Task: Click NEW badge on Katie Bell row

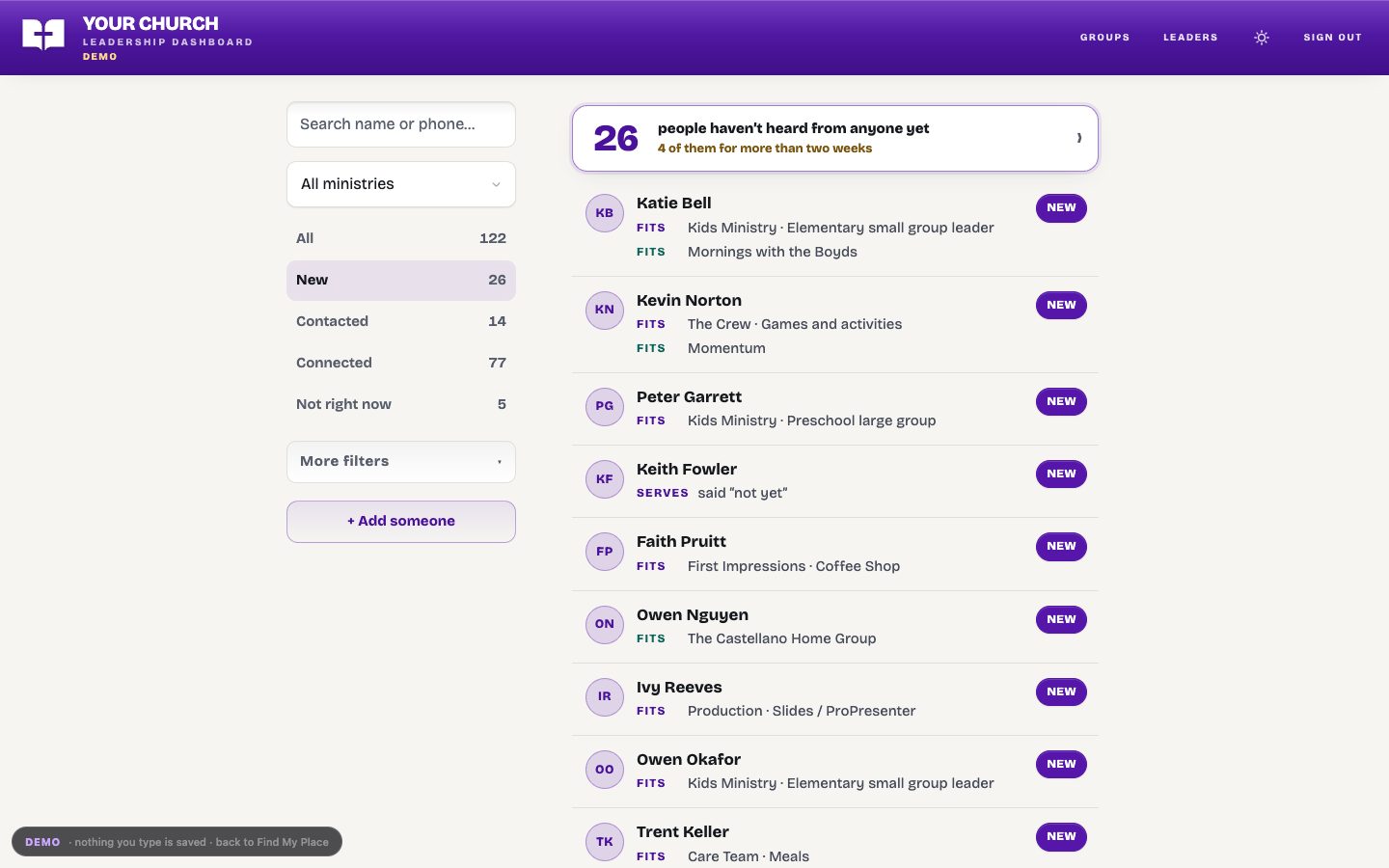Action: [1061, 208]
